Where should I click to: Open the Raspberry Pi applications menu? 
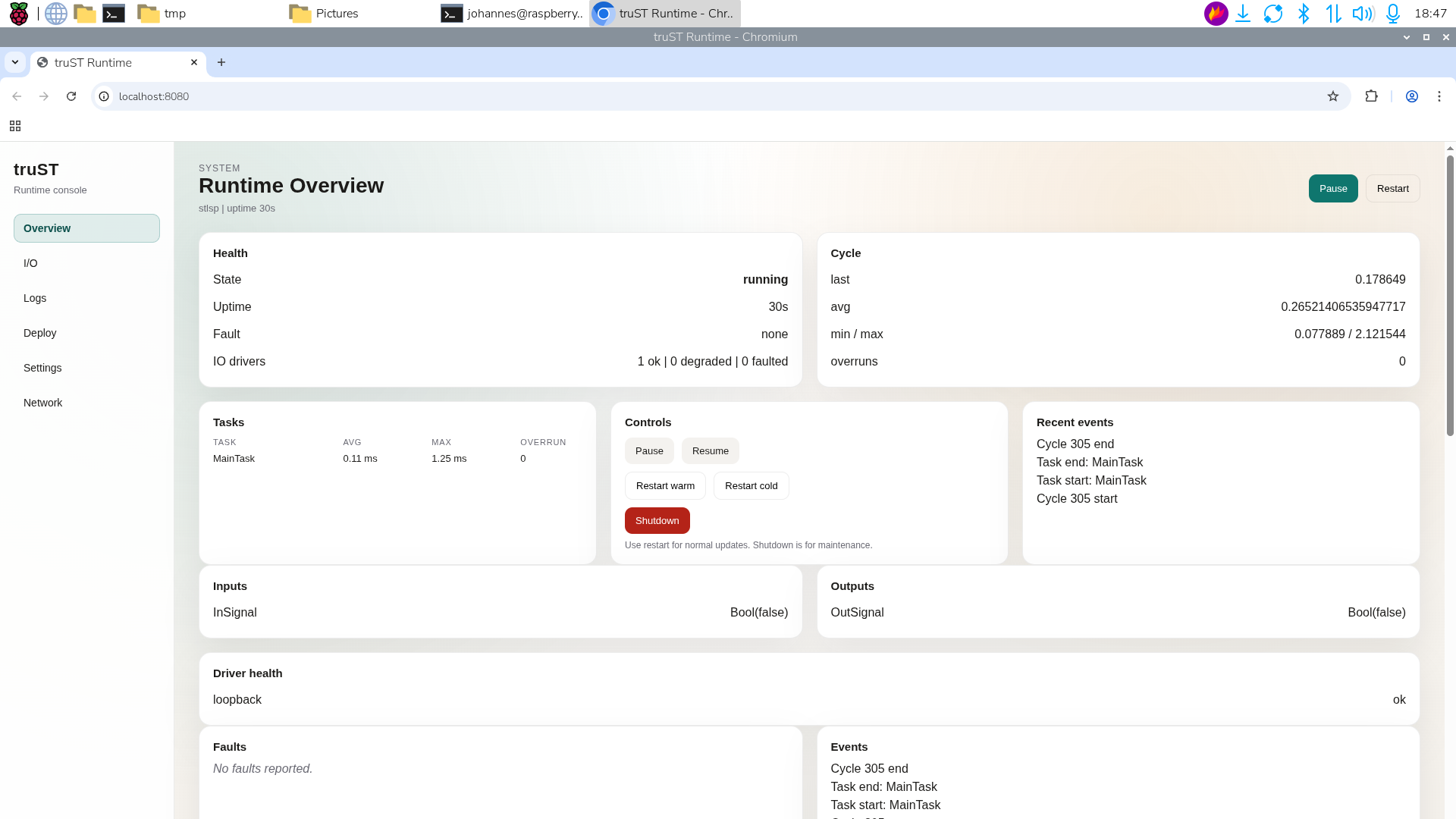(x=18, y=13)
